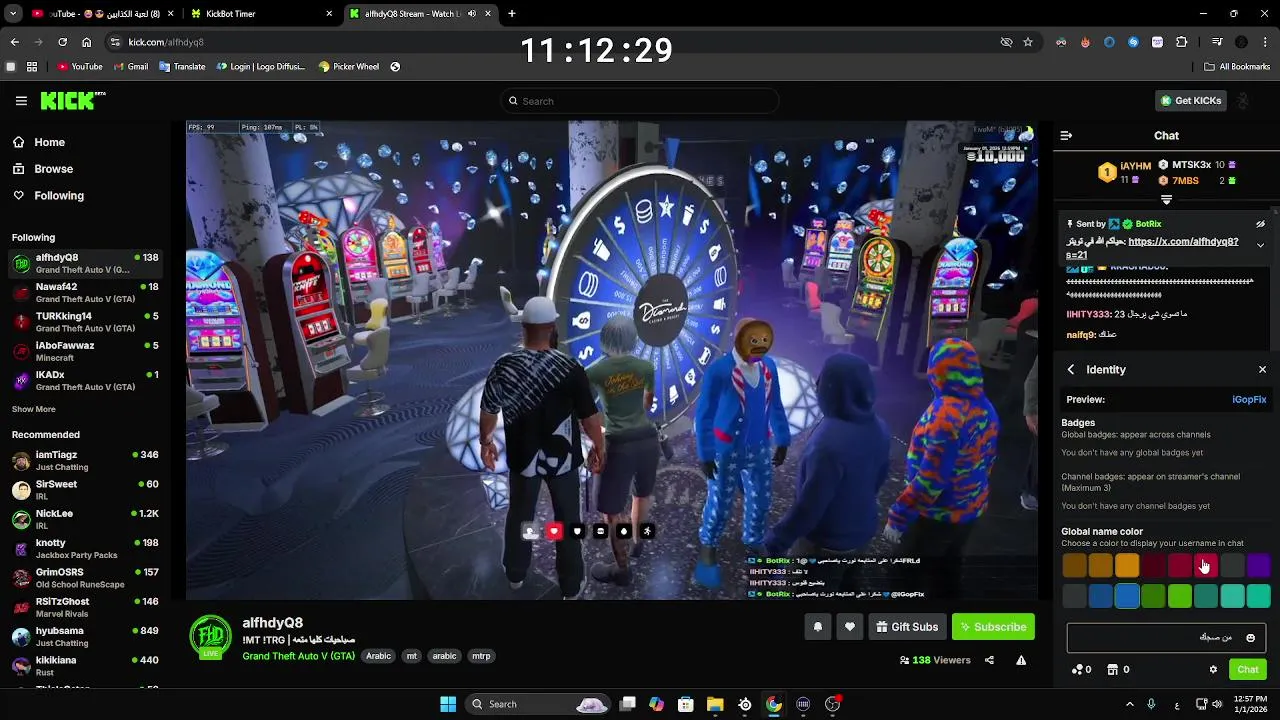Viewport: 1280px width, 720px height.
Task: Expand the pinned message chevron
Action: tap(1260, 245)
